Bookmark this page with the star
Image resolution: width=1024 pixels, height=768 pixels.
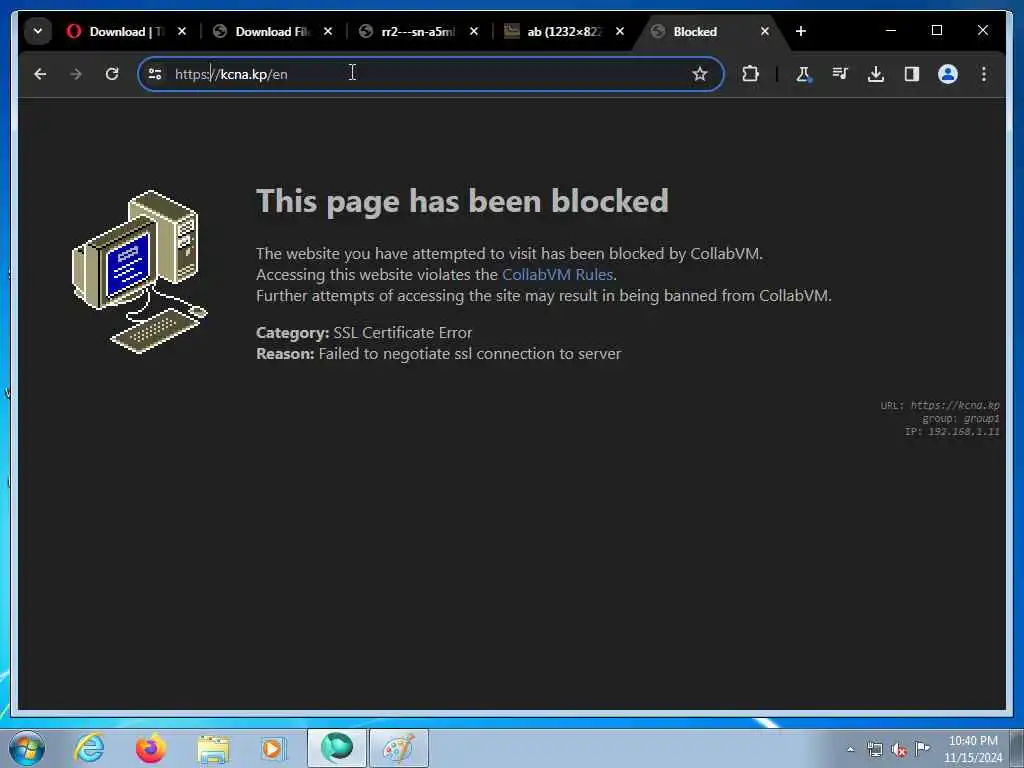(699, 74)
